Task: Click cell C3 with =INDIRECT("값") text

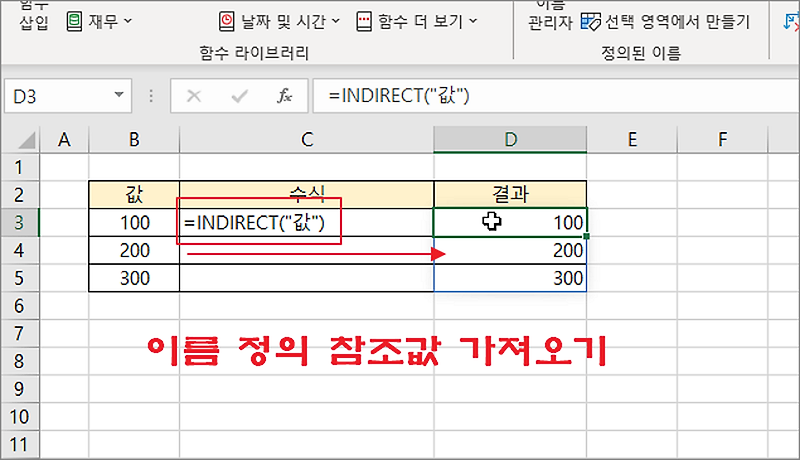Action: click(307, 222)
